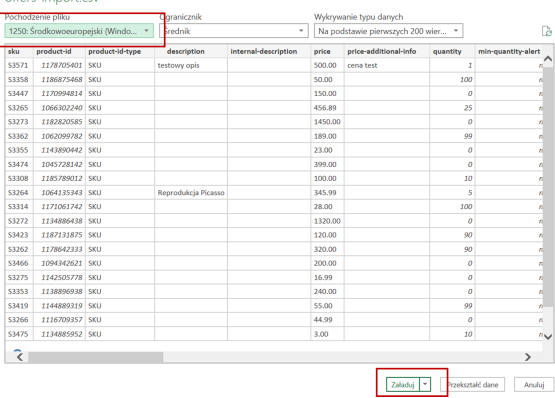Click the sku cell S3362
This screenshot has height=398, width=555.
tap(19, 136)
